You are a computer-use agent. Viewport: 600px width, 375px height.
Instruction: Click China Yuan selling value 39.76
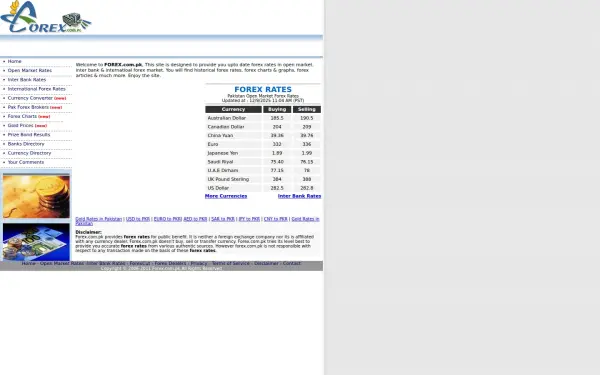click(x=307, y=135)
